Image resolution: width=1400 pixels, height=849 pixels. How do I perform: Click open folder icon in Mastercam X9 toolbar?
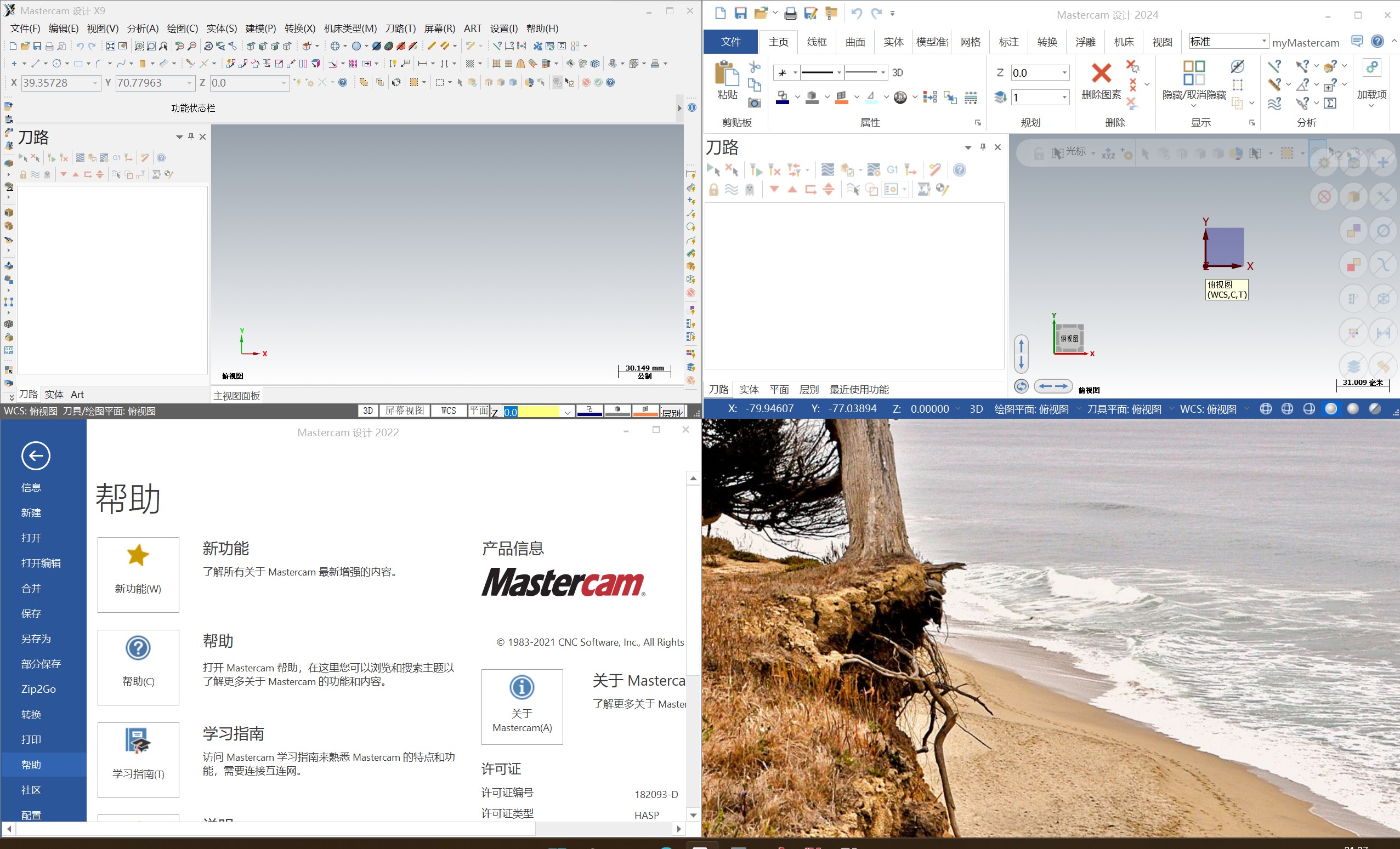click(x=25, y=46)
